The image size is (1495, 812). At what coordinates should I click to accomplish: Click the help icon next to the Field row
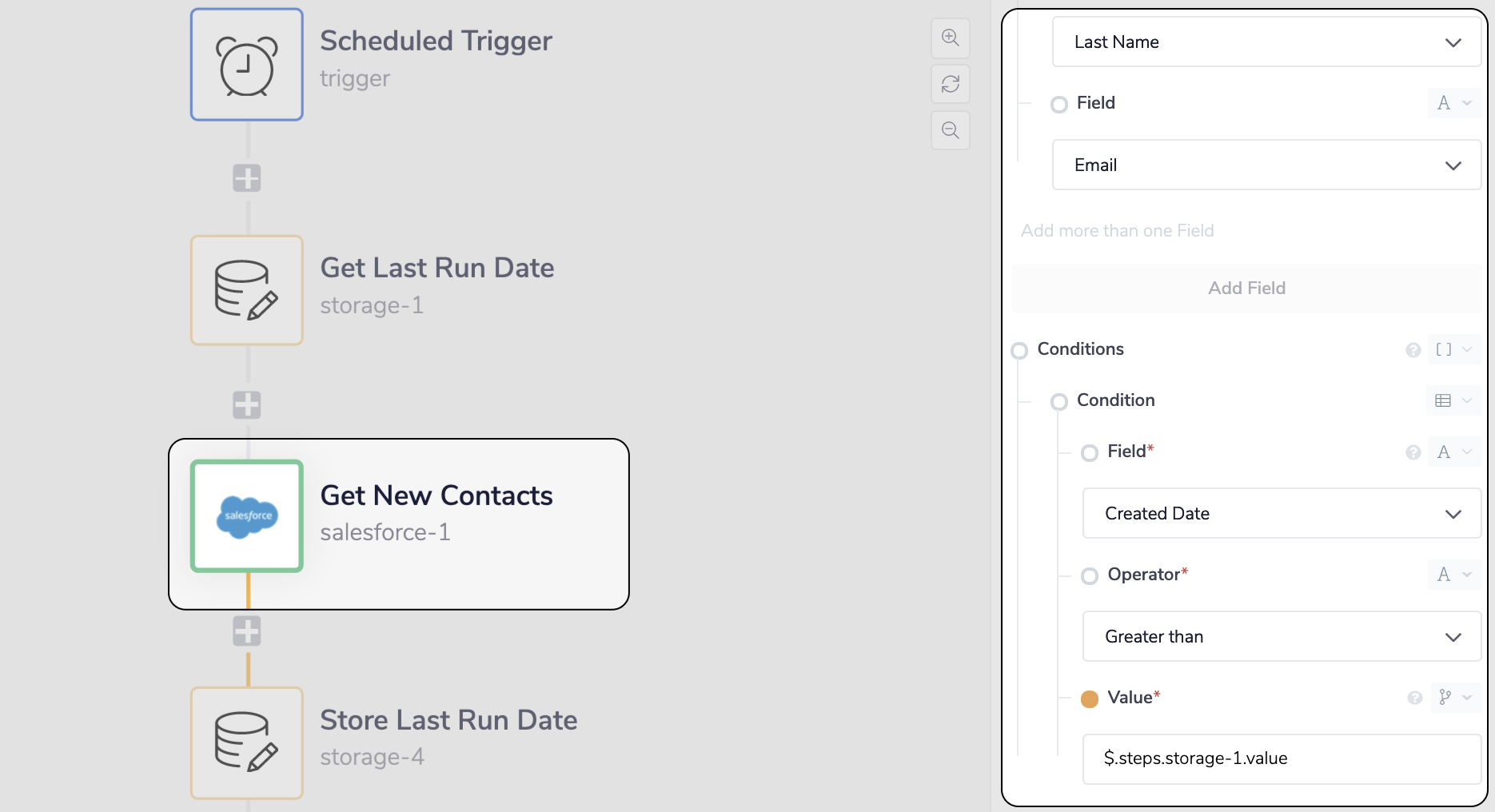[x=1413, y=452]
